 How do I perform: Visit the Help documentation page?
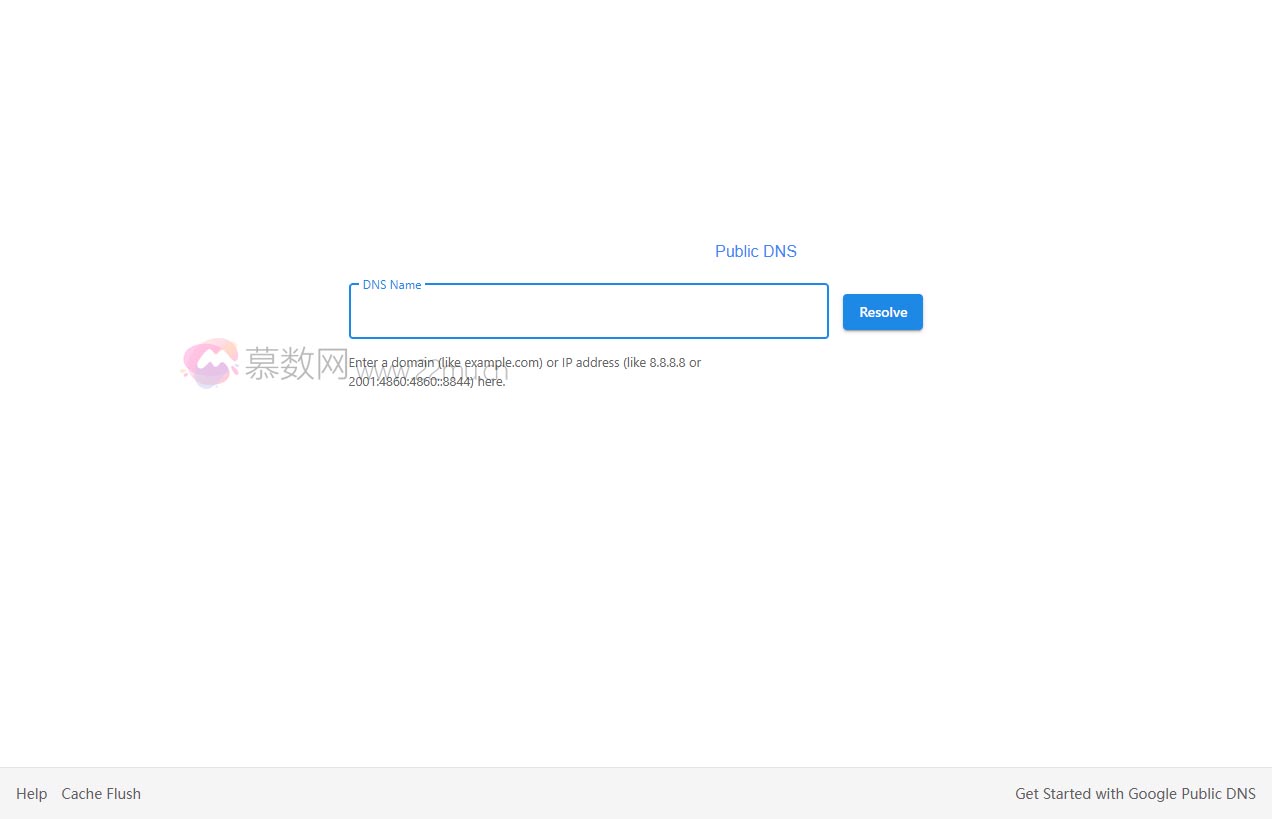click(31, 793)
